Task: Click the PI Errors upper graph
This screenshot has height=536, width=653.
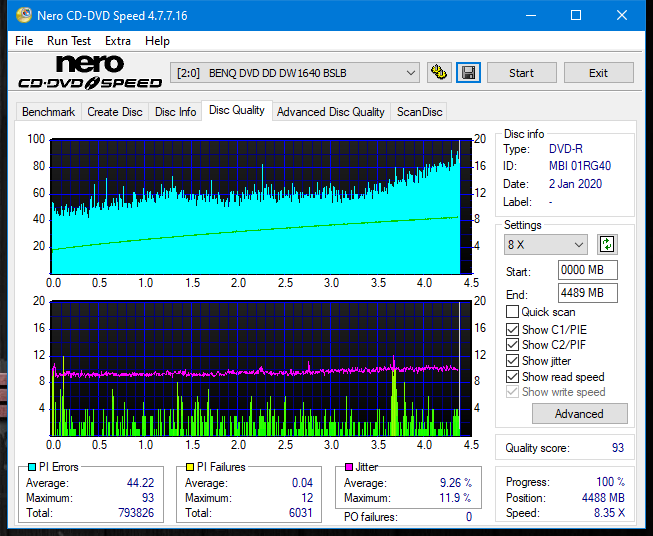Action: coord(261,207)
